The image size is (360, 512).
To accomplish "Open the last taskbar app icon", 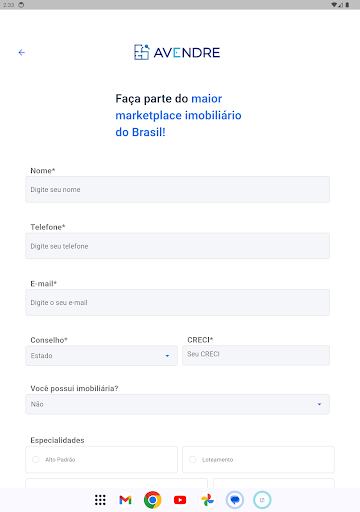I will (x=262, y=500).
